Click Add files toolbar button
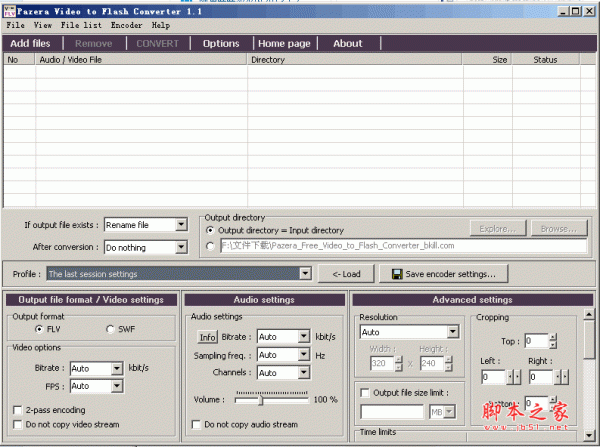 coord(30,43)
